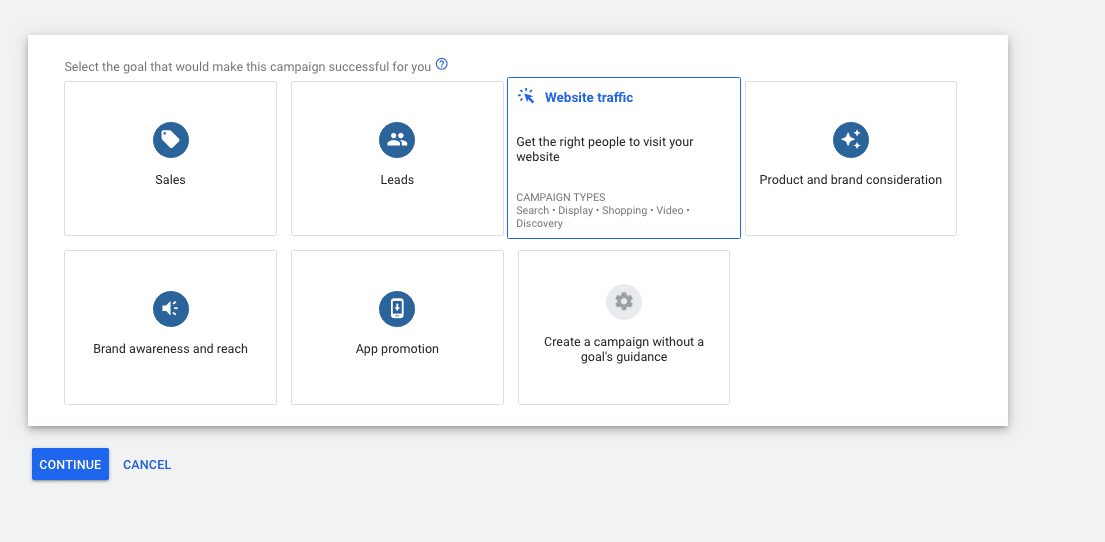Pick the App promotion label

(397, 349)
